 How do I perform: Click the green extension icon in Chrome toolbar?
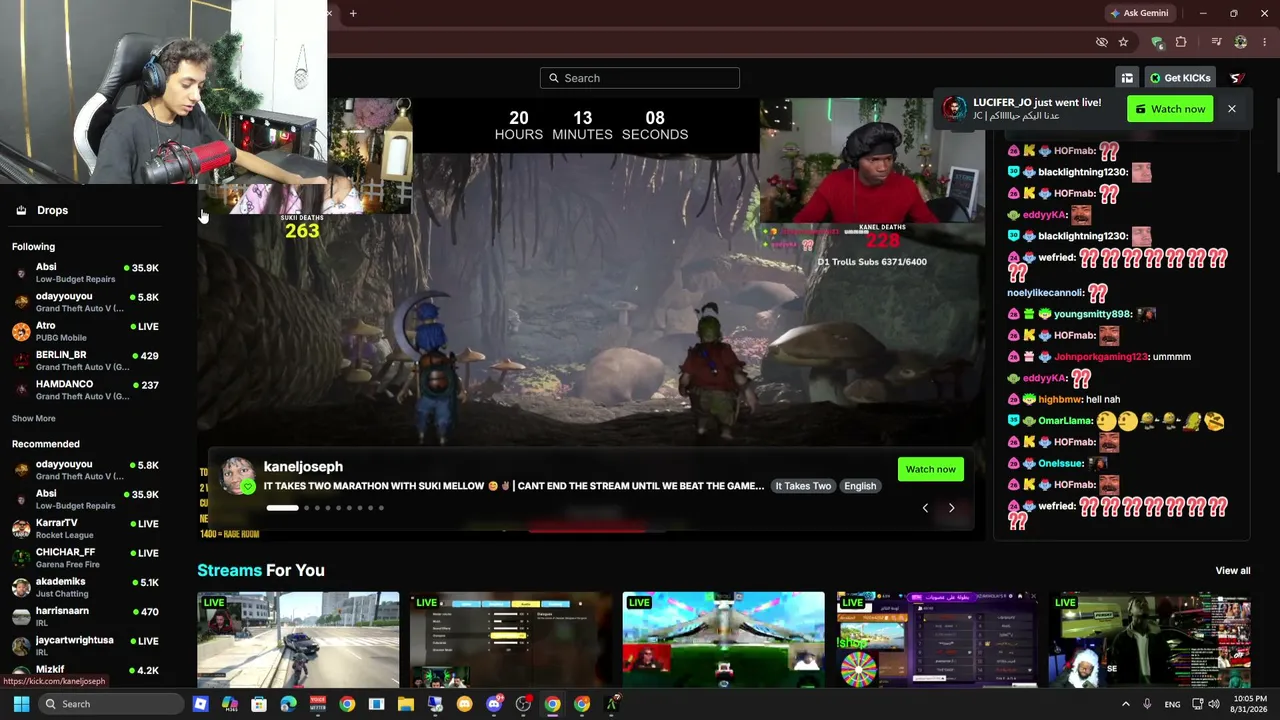click(1157, 42)
